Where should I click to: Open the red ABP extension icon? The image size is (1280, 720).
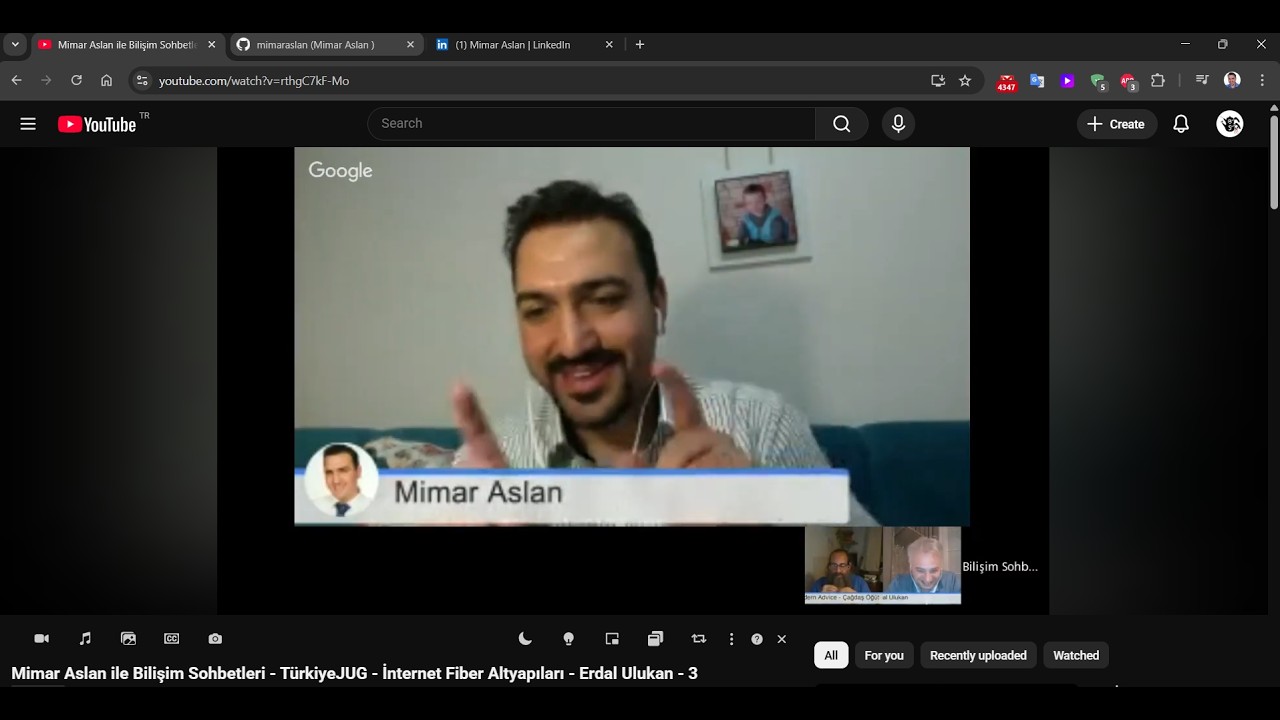pyautogui.click(x=1128, y=82)
